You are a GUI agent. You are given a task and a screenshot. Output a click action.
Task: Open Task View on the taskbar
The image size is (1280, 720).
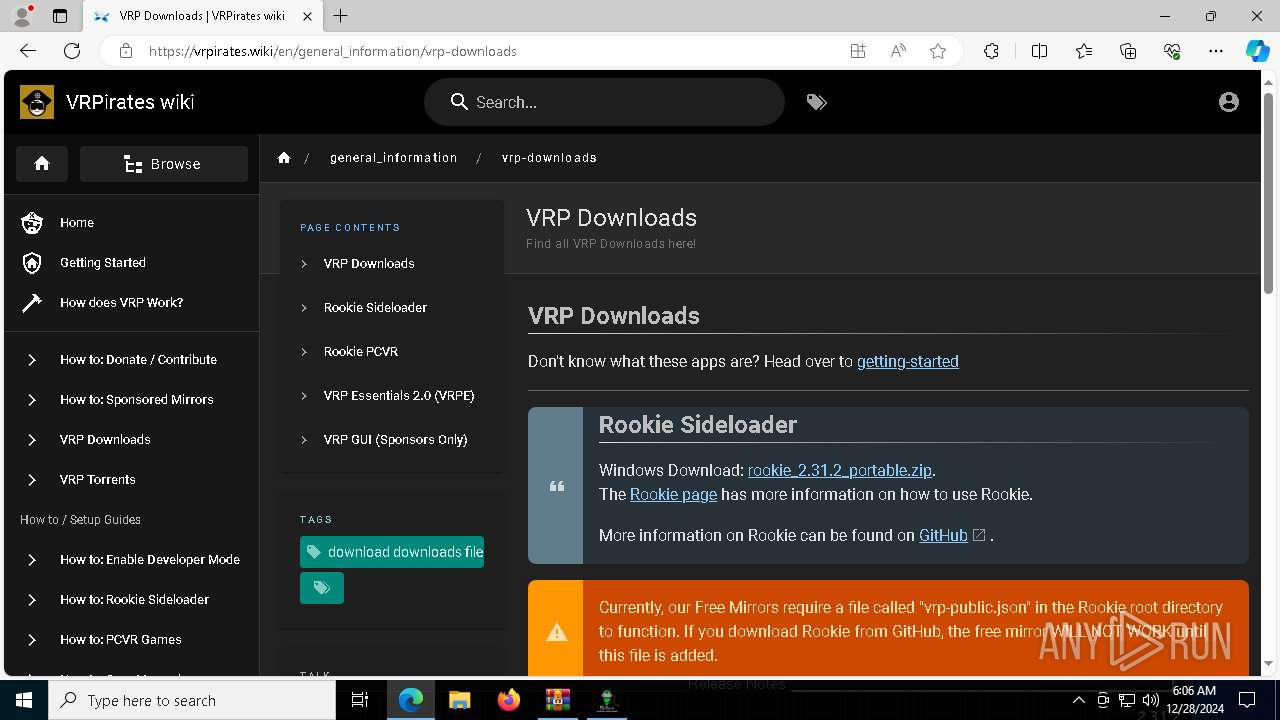pos(360,700)
